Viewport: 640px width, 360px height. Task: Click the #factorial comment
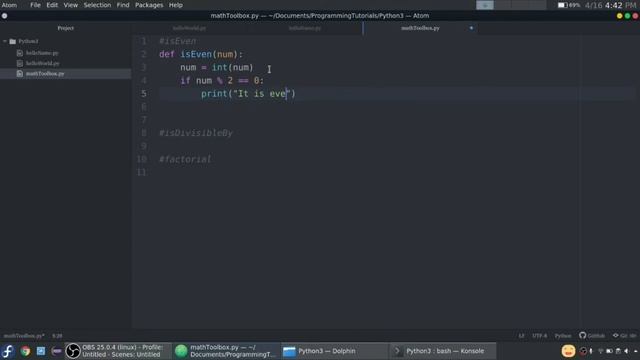[x=185, y=159]
